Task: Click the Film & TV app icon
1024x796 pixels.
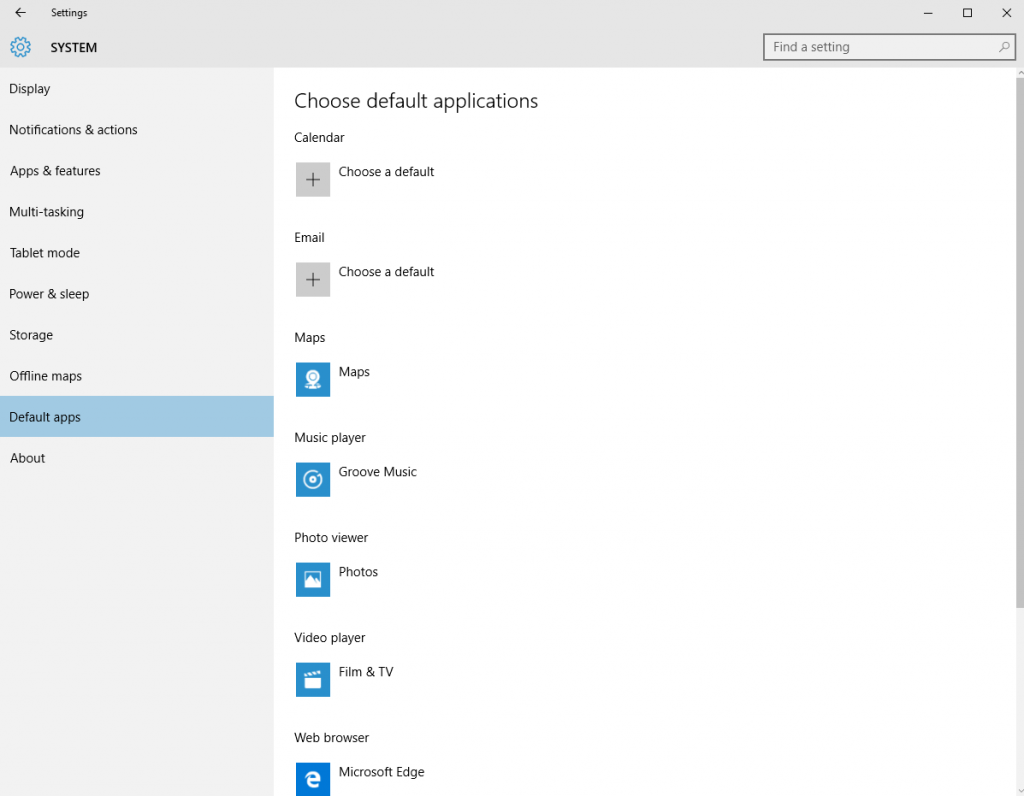Action: (x=313, y=679)
